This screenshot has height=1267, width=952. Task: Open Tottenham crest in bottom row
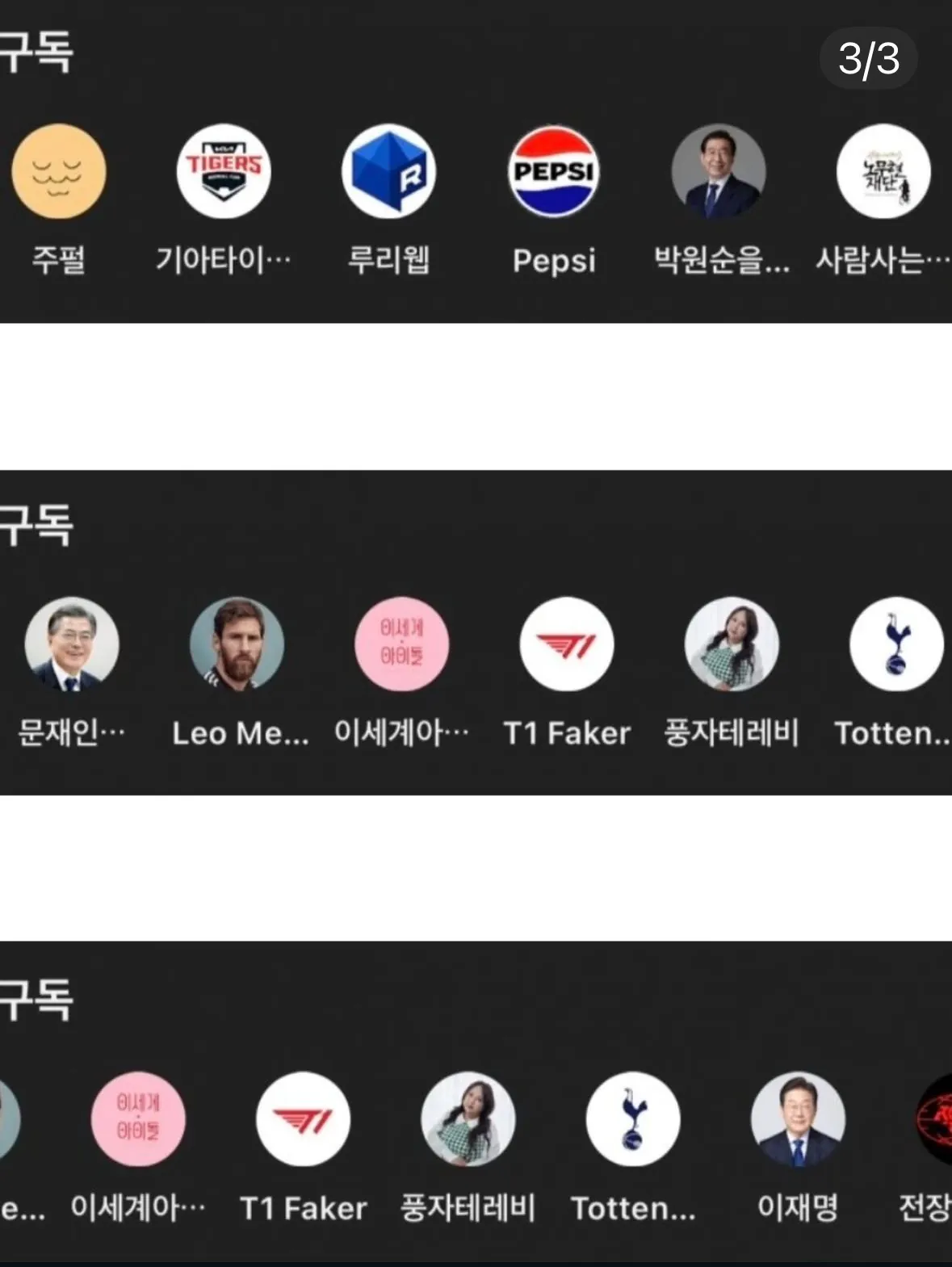click(x=633, y=1119)
